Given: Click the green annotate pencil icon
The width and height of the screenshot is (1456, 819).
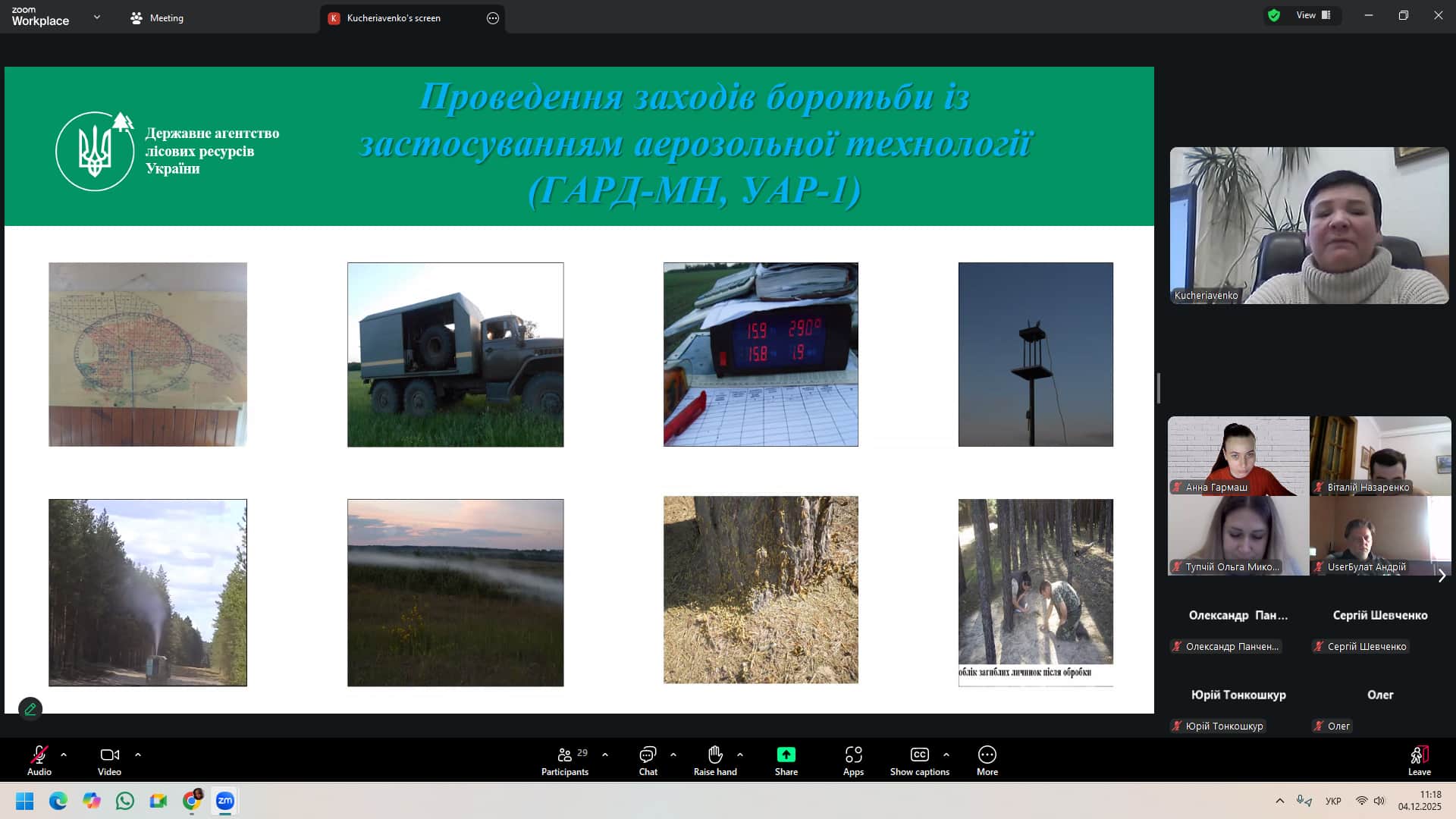Looking at the screenshot, I should click(30, 709).
